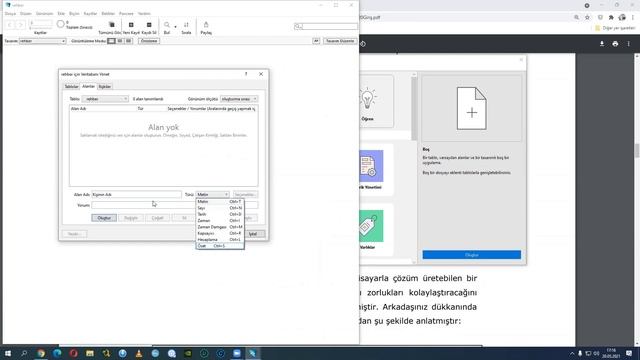Choose Metin from field type list
This screenshot has width=640, height=360.
(x=220, y=202)
